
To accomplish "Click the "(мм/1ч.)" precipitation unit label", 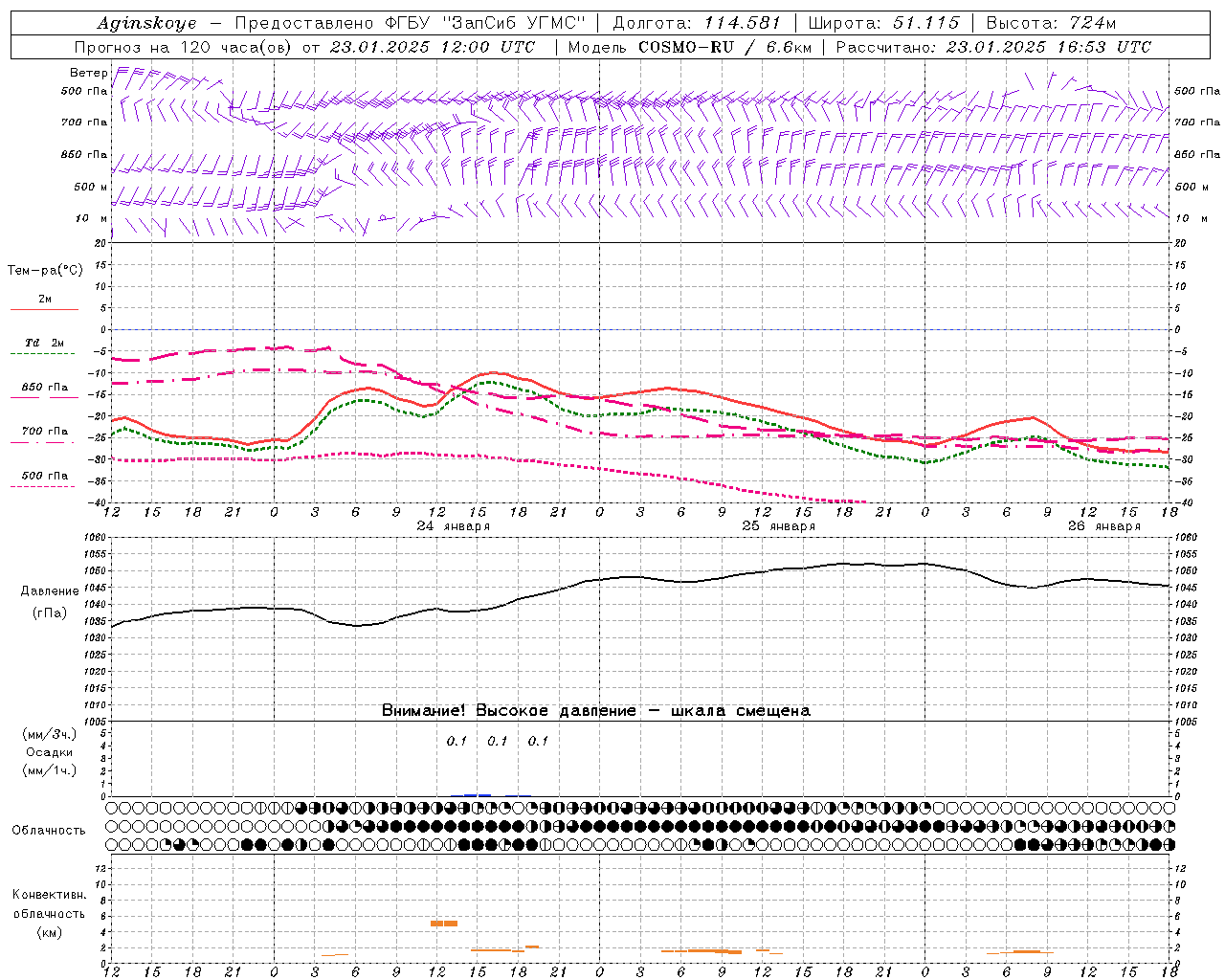I will point(51,770).
